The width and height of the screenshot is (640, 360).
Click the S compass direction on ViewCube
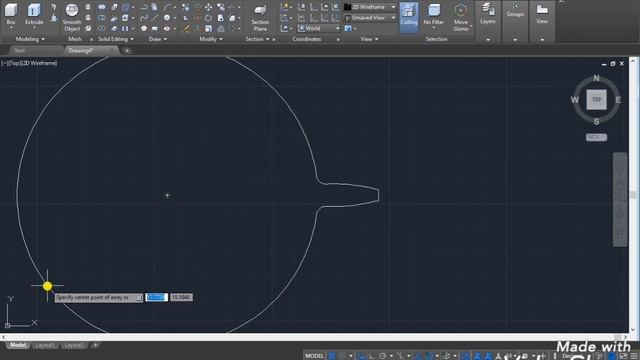596,121
